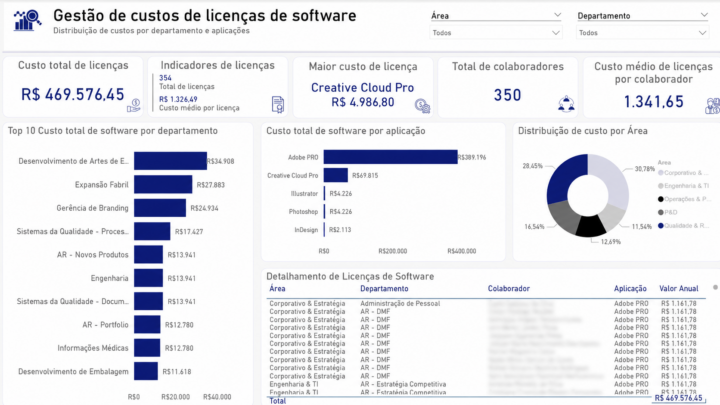Click the people-circle icon in Total de colaboradores

click(x=566, y=104)
